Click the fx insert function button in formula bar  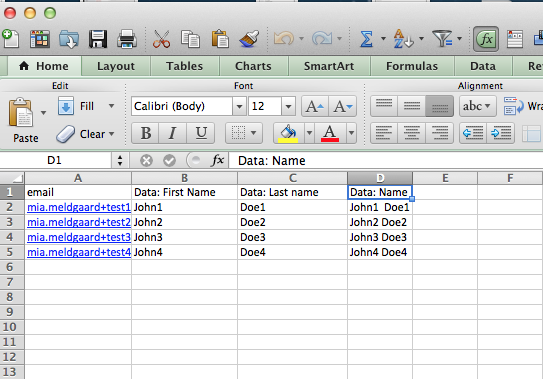pos(218,160)
